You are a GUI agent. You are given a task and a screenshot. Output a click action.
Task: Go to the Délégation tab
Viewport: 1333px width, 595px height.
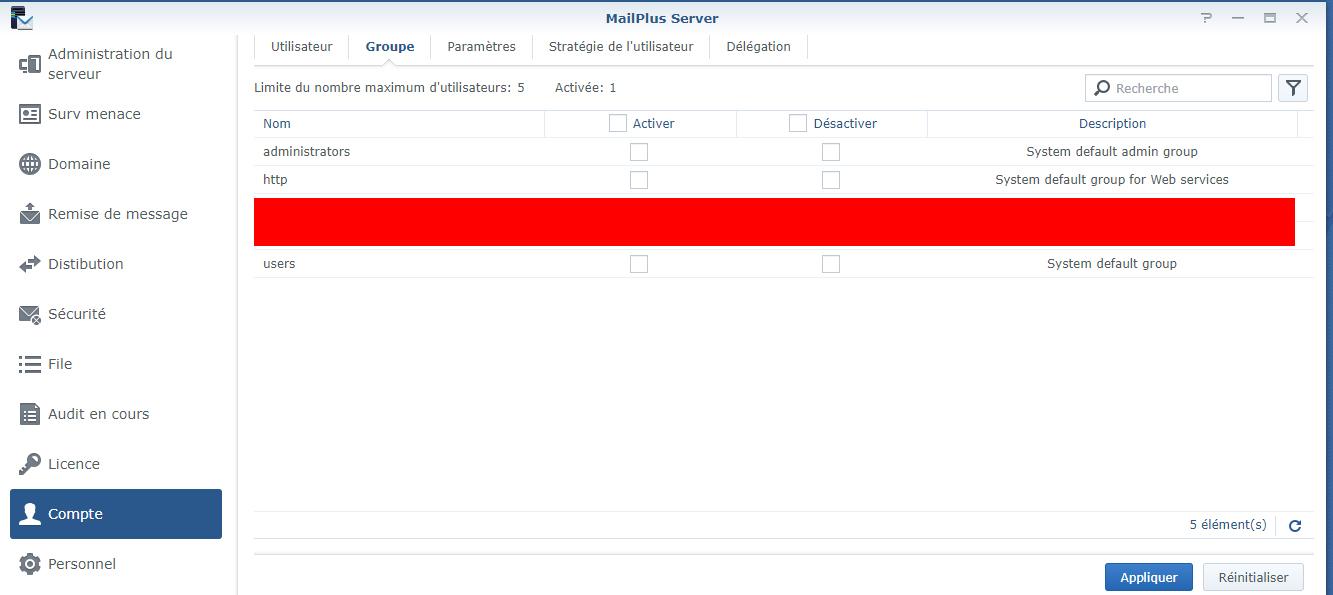tap(758, 47)
